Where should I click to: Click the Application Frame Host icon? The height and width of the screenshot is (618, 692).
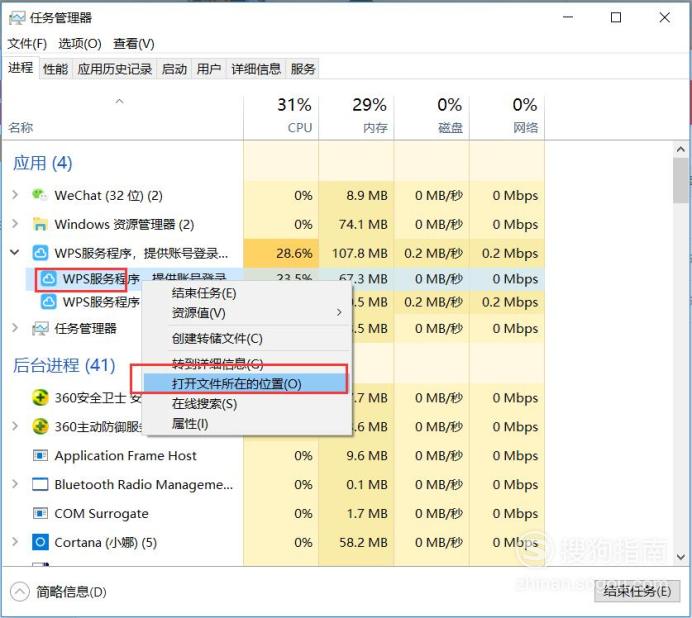pos(40,455)
